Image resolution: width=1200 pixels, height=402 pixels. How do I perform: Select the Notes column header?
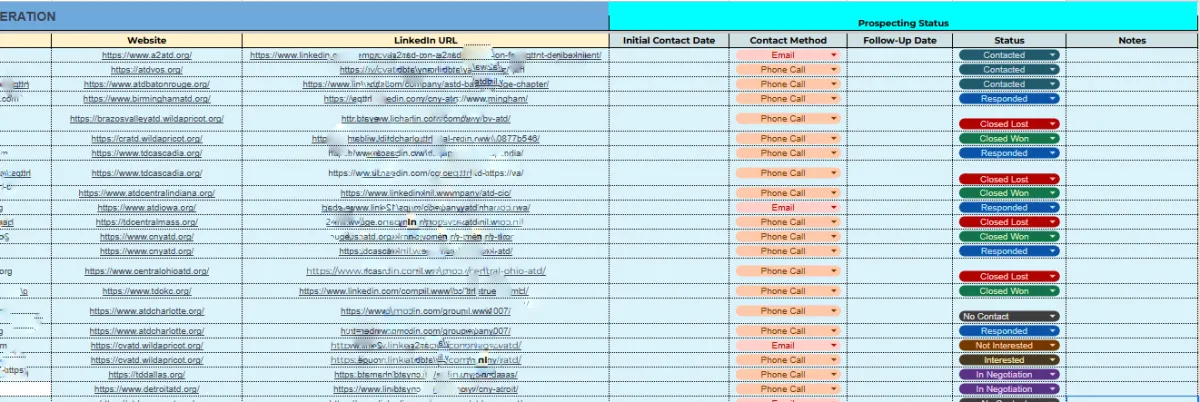pos(1132,40)
